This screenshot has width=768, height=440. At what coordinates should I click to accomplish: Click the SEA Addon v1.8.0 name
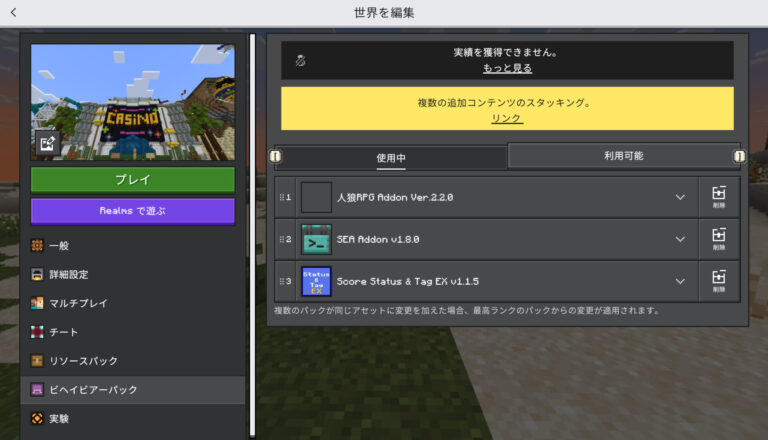pyautogui.click(x=378, y=240)
